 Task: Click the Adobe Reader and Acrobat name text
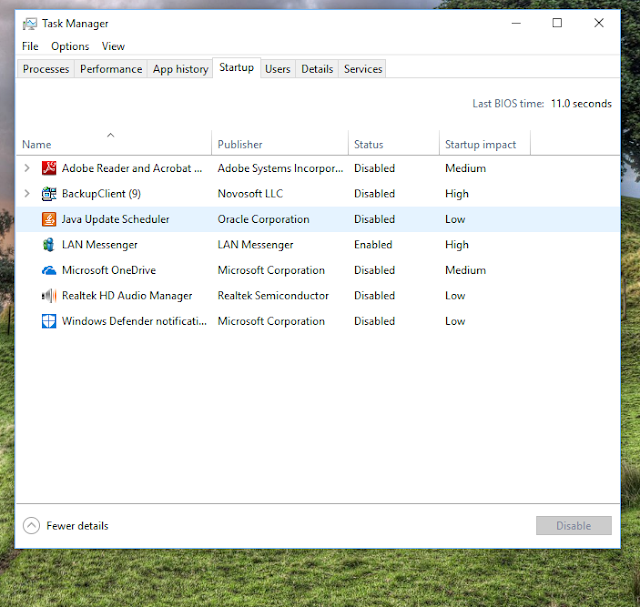[x=132, y=168]
